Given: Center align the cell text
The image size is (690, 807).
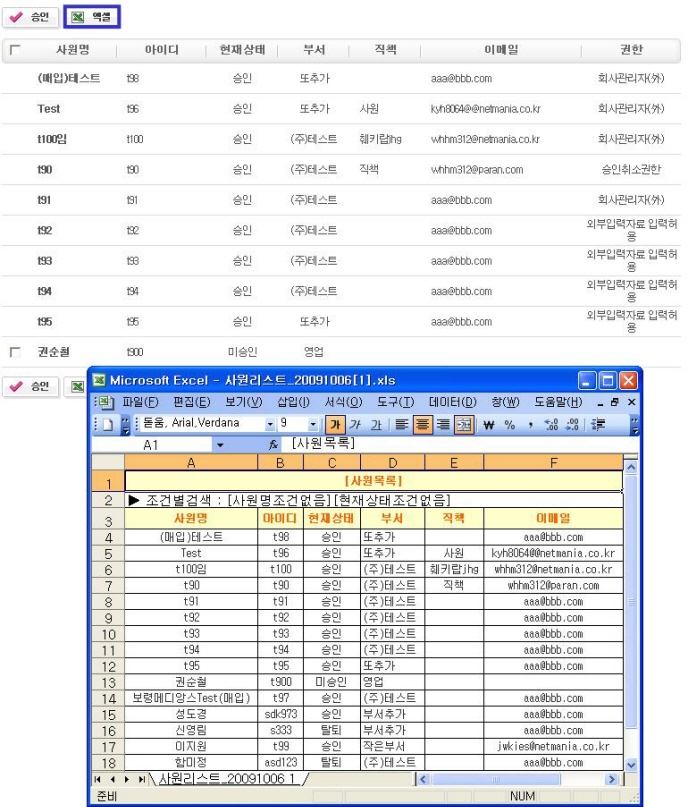Looking at the screenshot, I should point(423,424).
